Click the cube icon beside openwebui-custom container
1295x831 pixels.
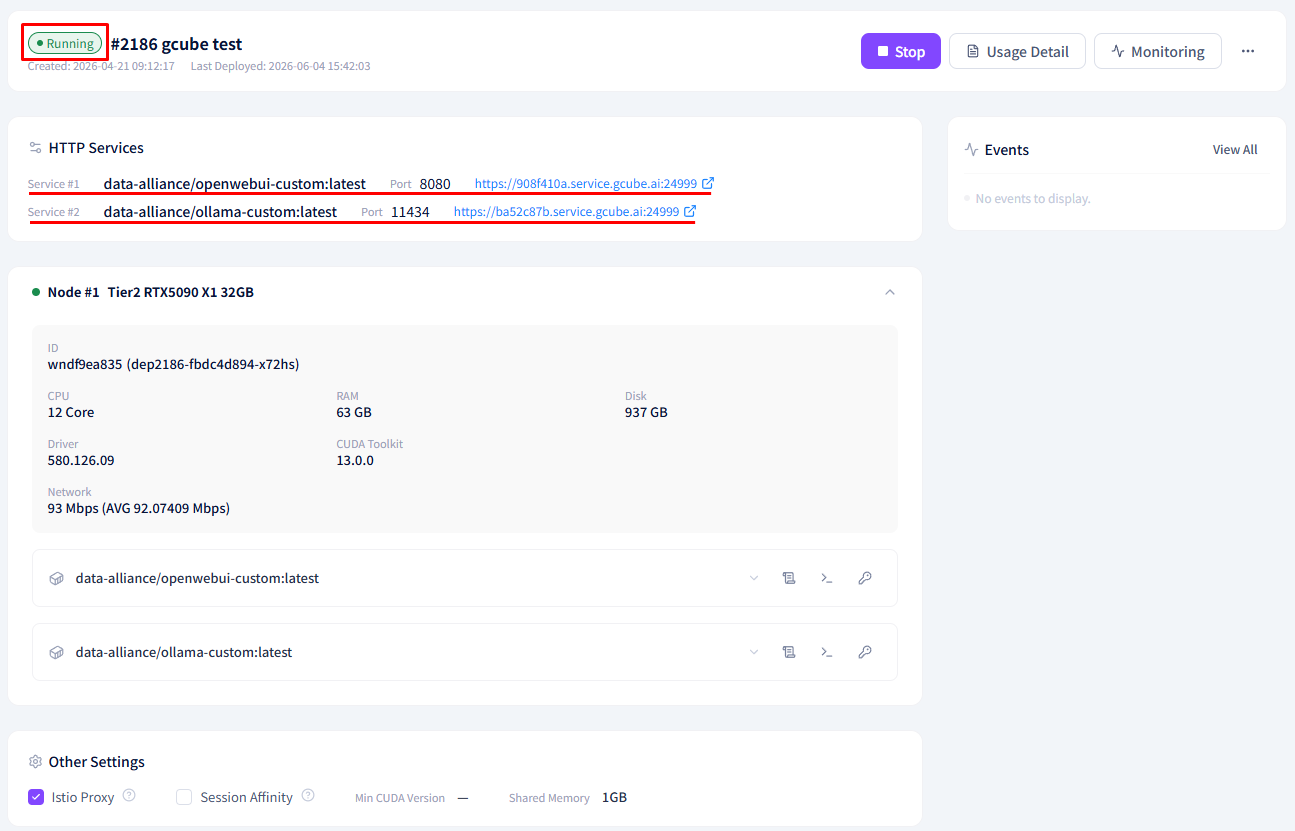click(57, 578)
